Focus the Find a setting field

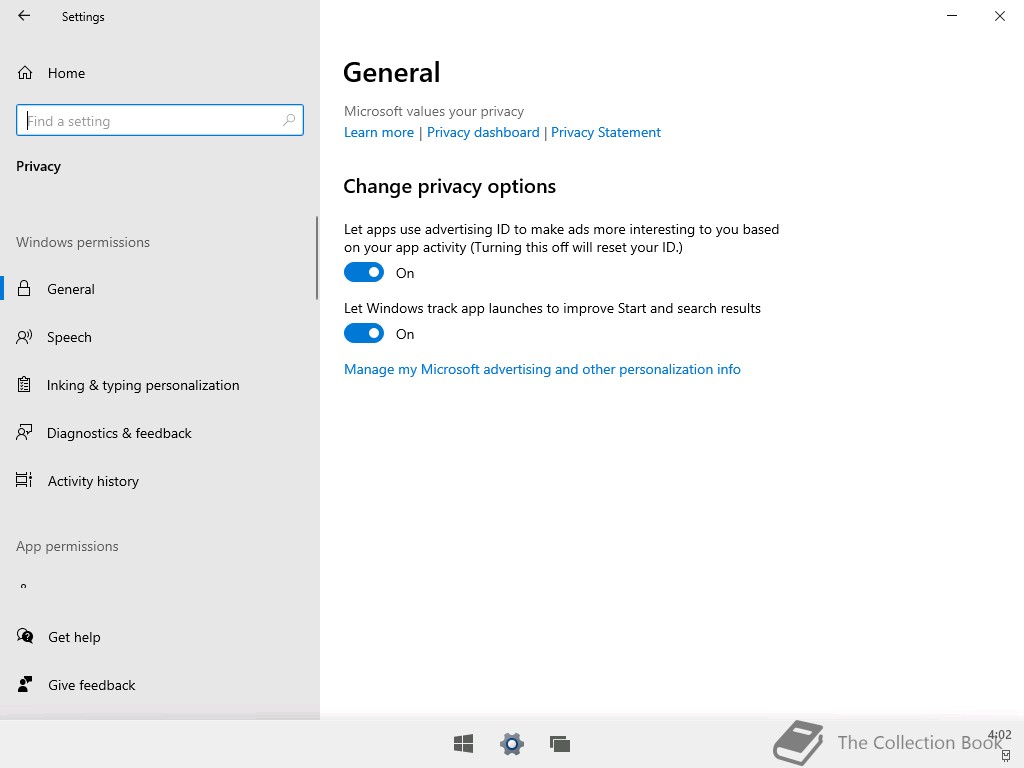point(160,120)
